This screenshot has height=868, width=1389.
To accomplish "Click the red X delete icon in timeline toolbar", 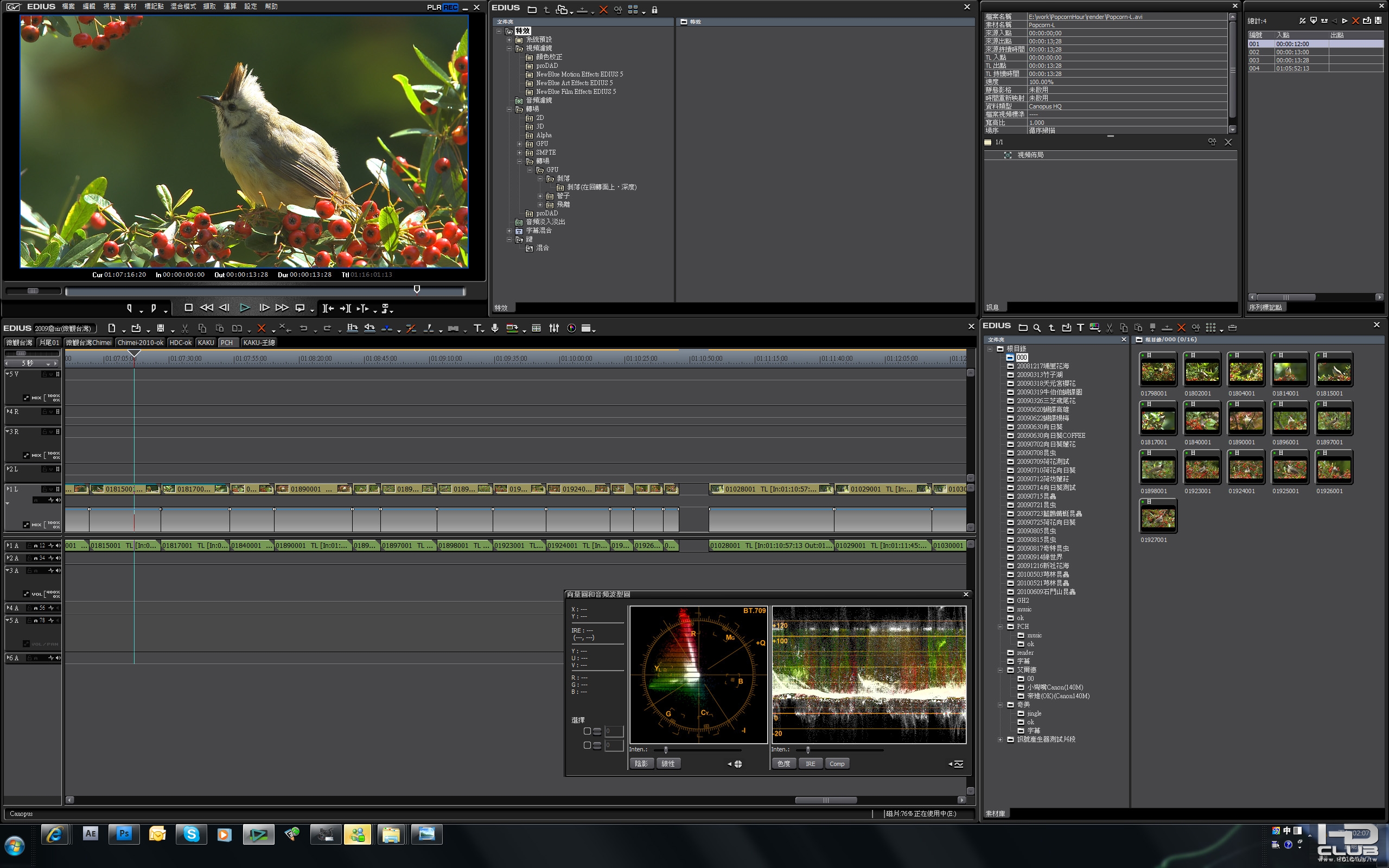I will tap(261, 328).
